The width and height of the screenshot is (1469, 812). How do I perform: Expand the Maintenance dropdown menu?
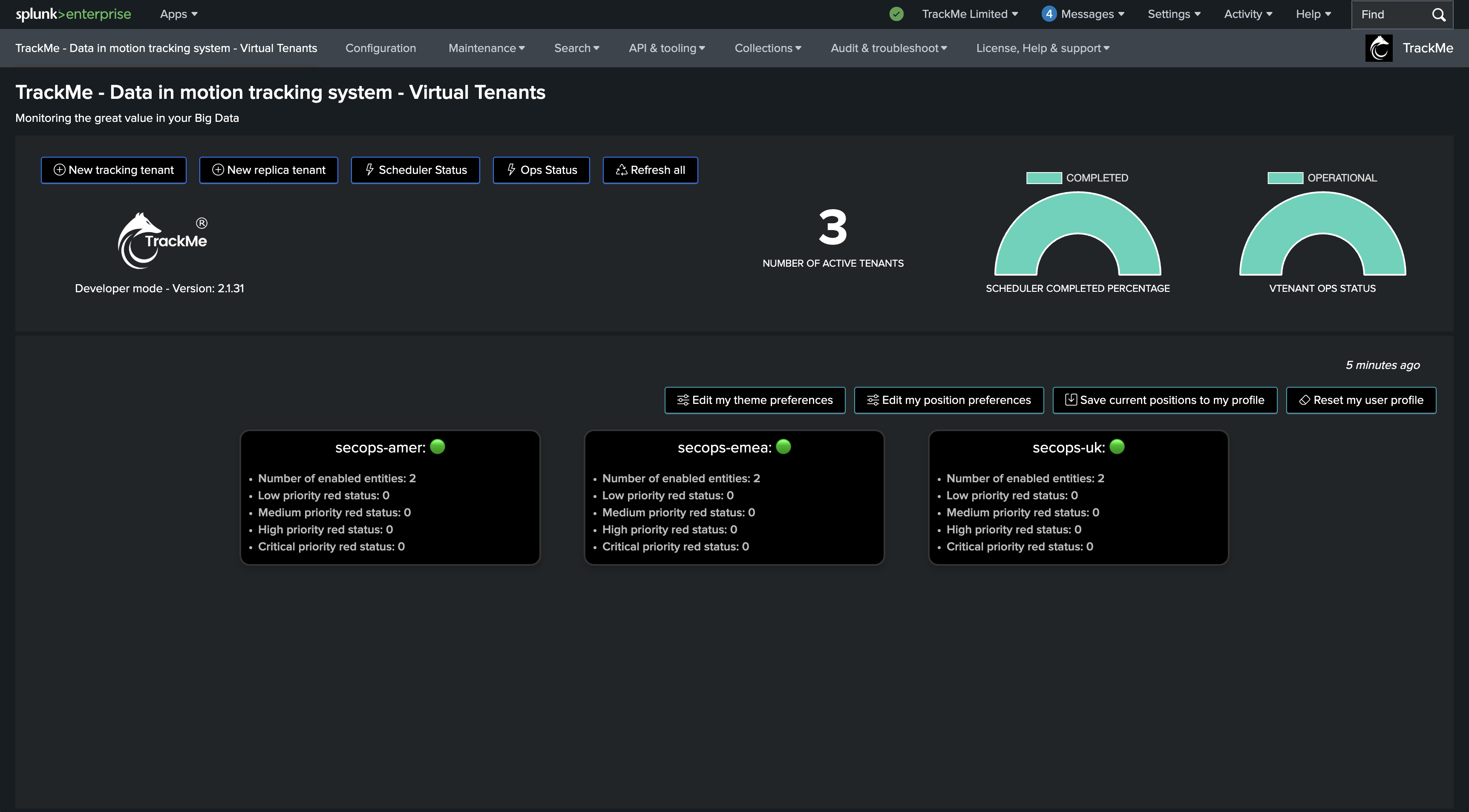click(486, 48)
